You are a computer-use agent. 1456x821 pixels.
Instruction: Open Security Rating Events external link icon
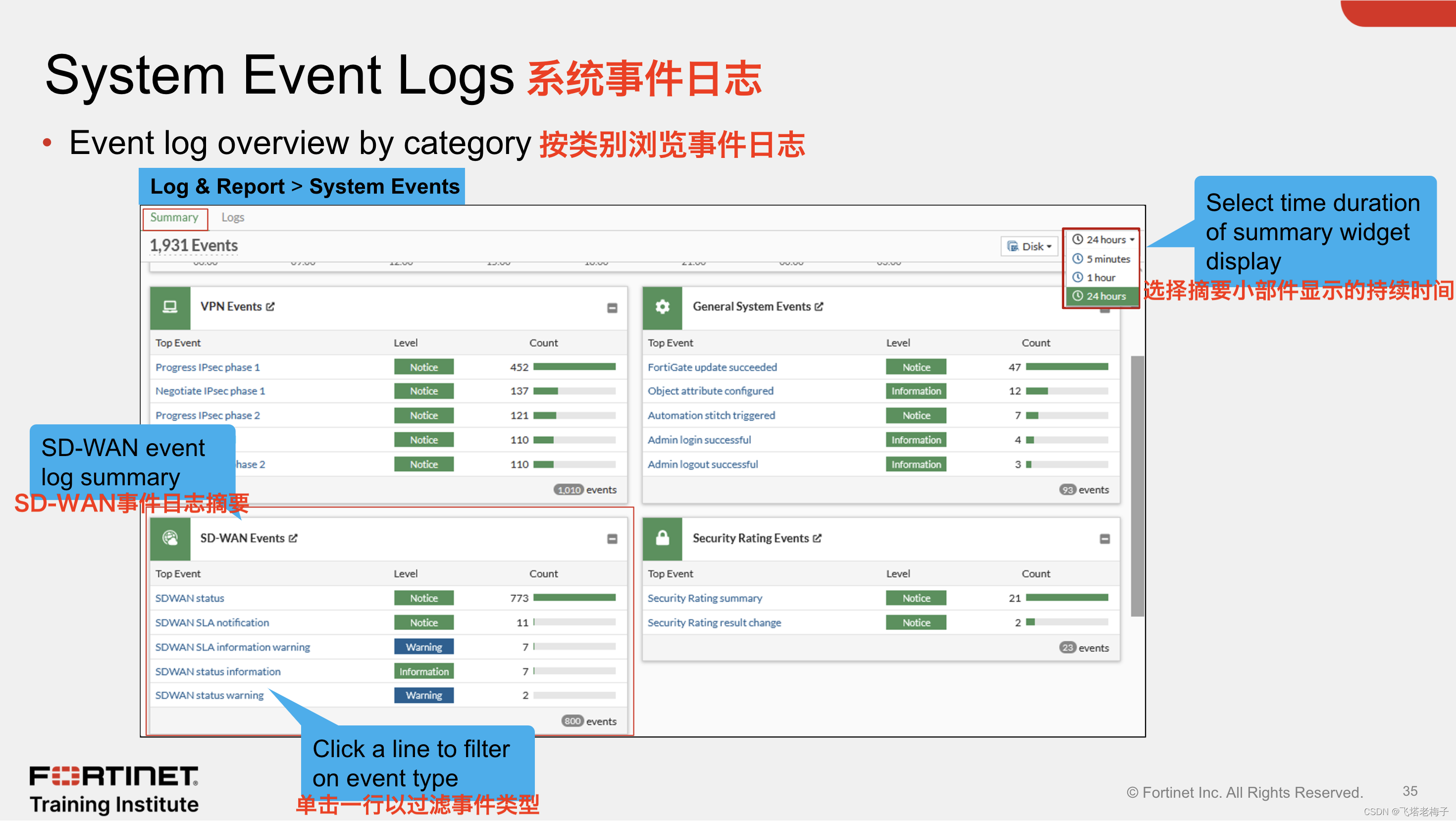click(817, 538)
